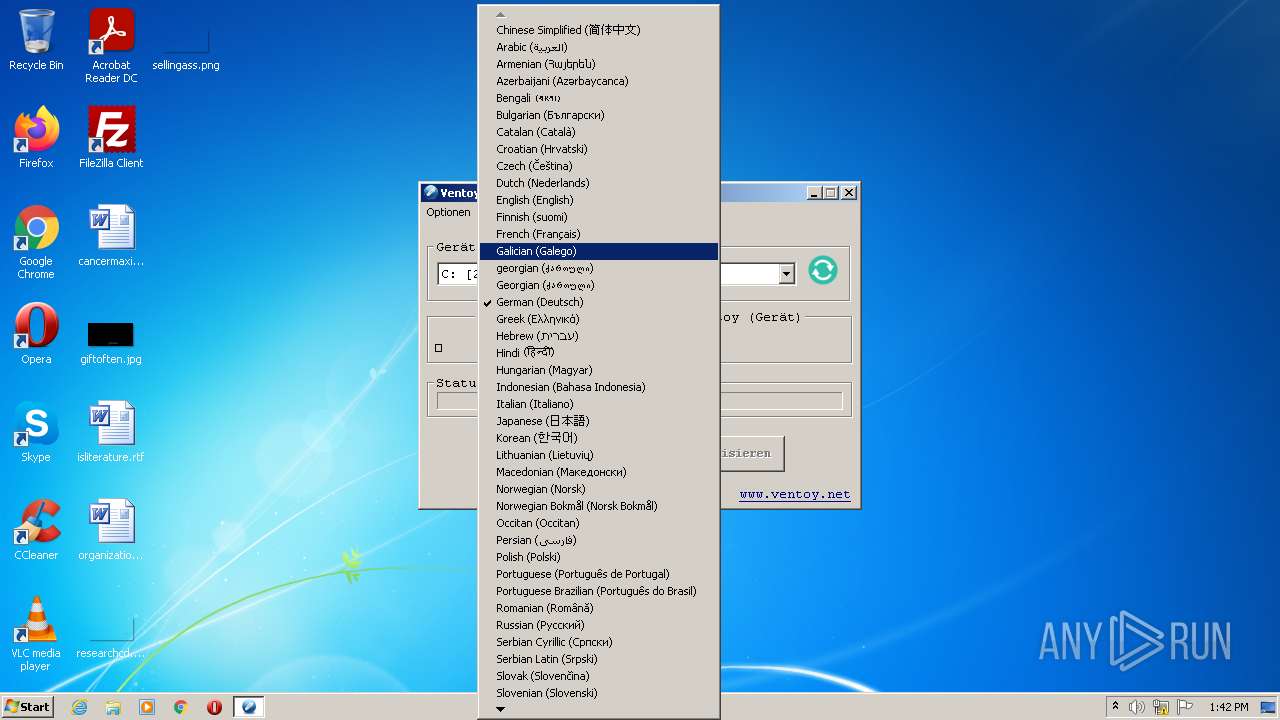Launch the Skype desktop shortcut
Image resolution: width=1280 pixels, height=720 pixels.
[36, 432]
